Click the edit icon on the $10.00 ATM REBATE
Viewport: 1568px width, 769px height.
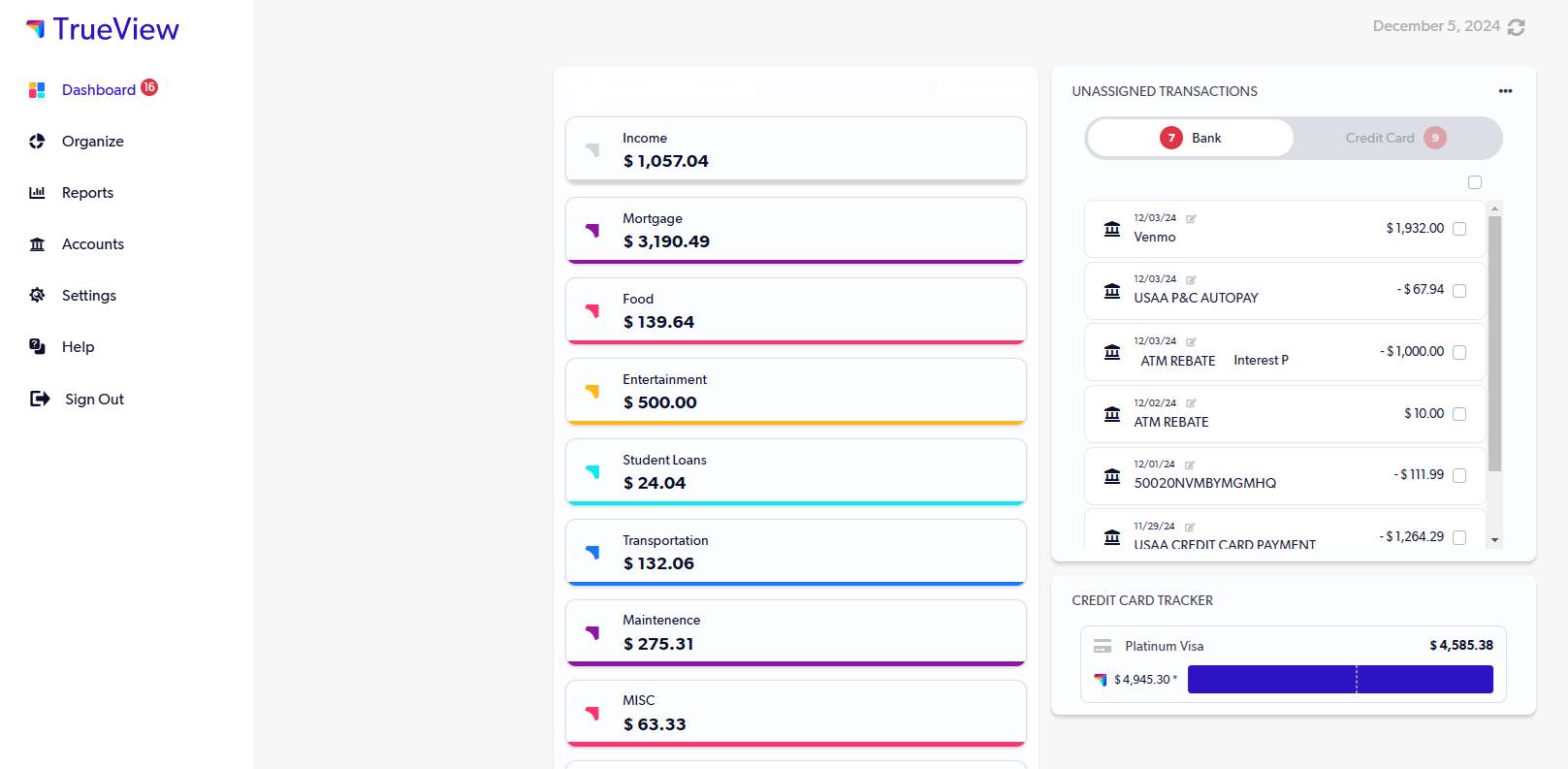[x=1191, y=403]
